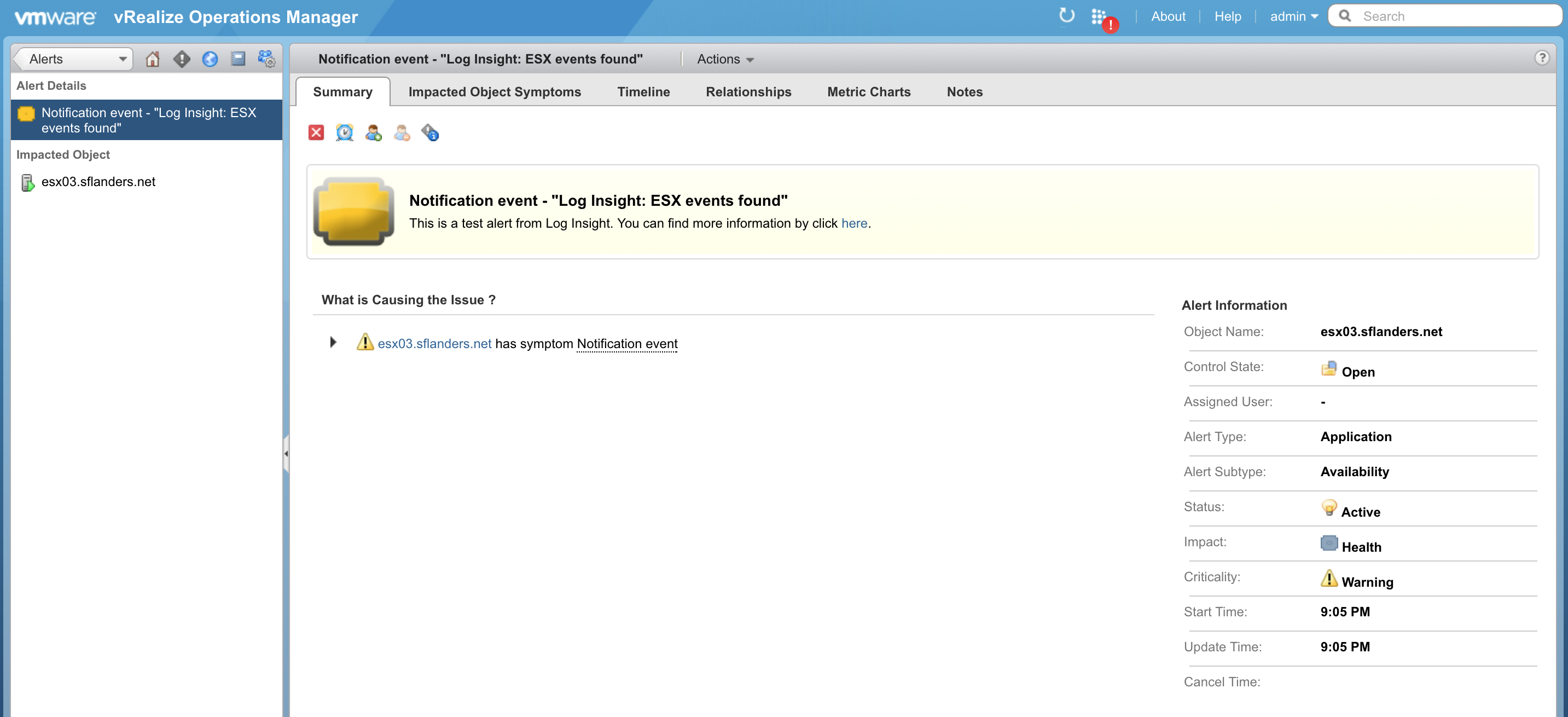Open the Actions dropdown menu
Image resolution: width=1568 pixels, height=717 pixels.
pos(724,59)
